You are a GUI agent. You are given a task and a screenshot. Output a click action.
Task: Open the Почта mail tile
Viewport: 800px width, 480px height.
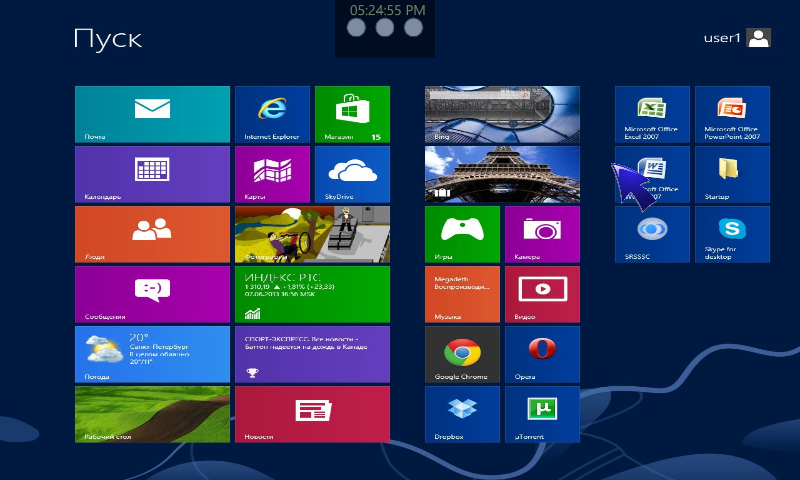click(x=152, y=114)
